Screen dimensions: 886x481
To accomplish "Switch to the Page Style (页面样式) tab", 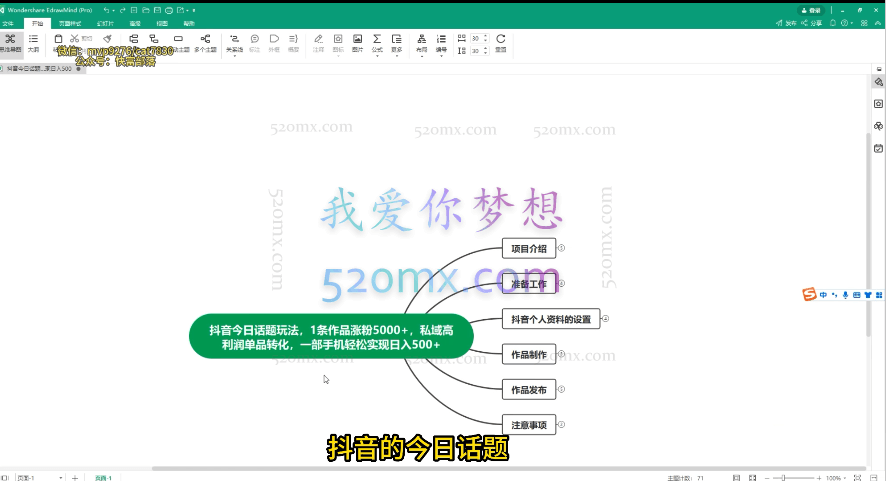I will 70,23.
